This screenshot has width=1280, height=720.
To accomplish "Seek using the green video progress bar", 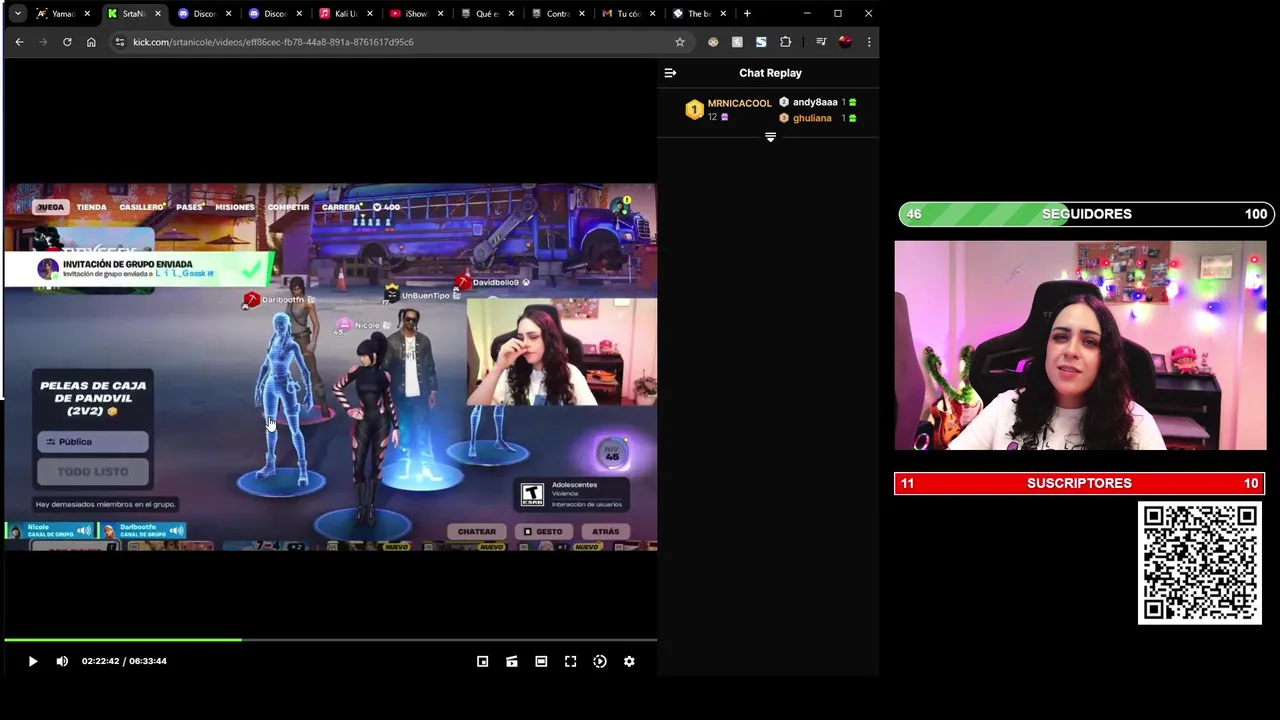I will (x=330, y=639).
